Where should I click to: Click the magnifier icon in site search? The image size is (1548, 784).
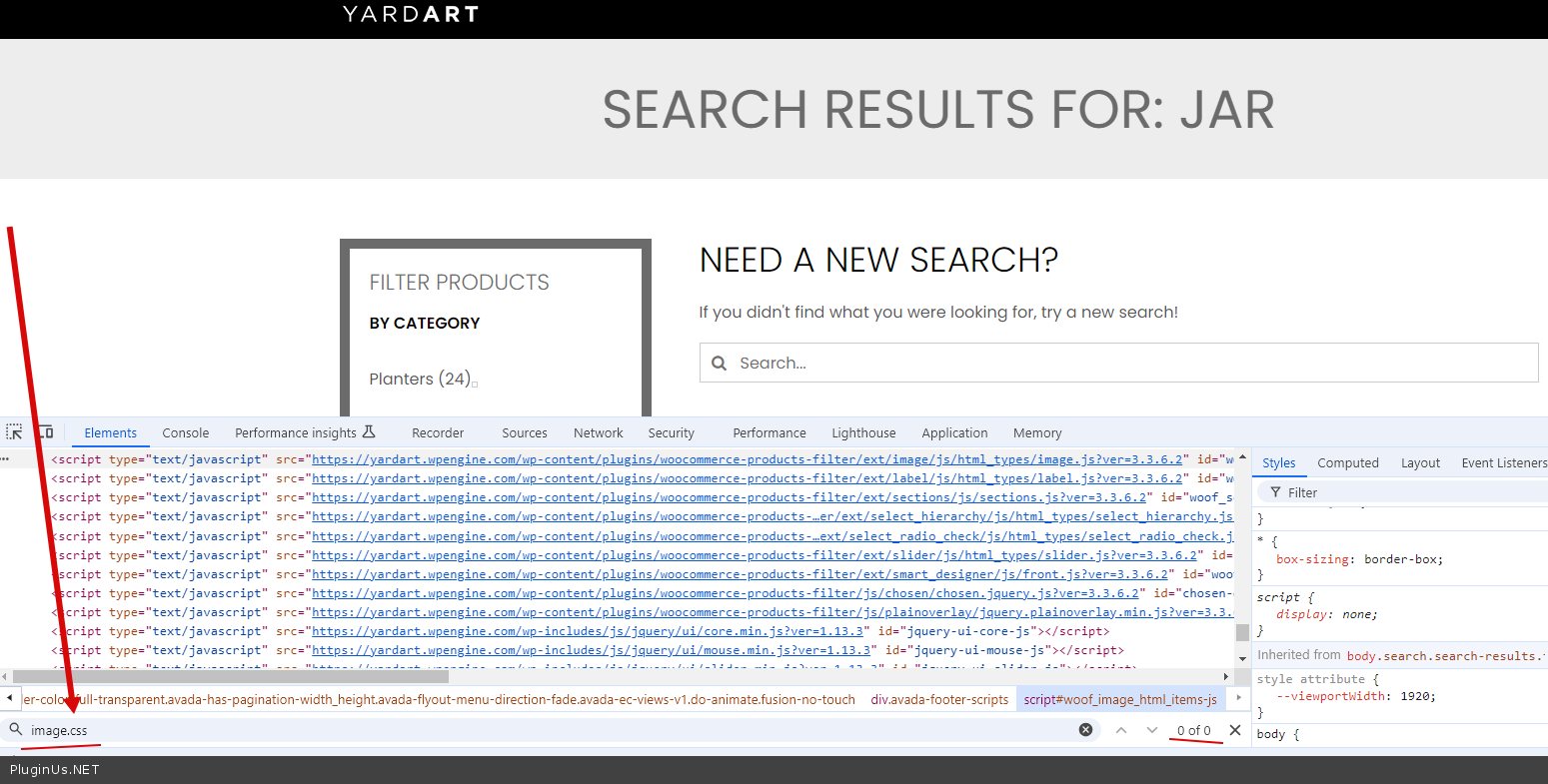point(719,364)
